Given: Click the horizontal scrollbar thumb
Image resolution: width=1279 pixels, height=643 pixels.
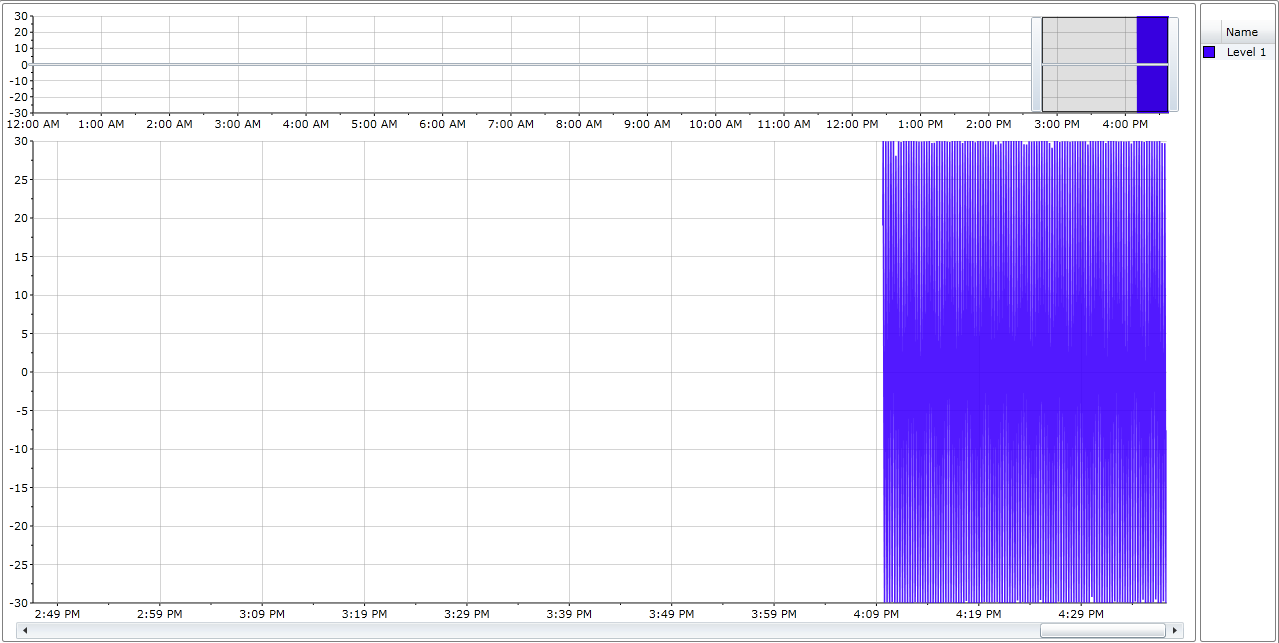Looking at the screenshot, I should coord(1102,631).
